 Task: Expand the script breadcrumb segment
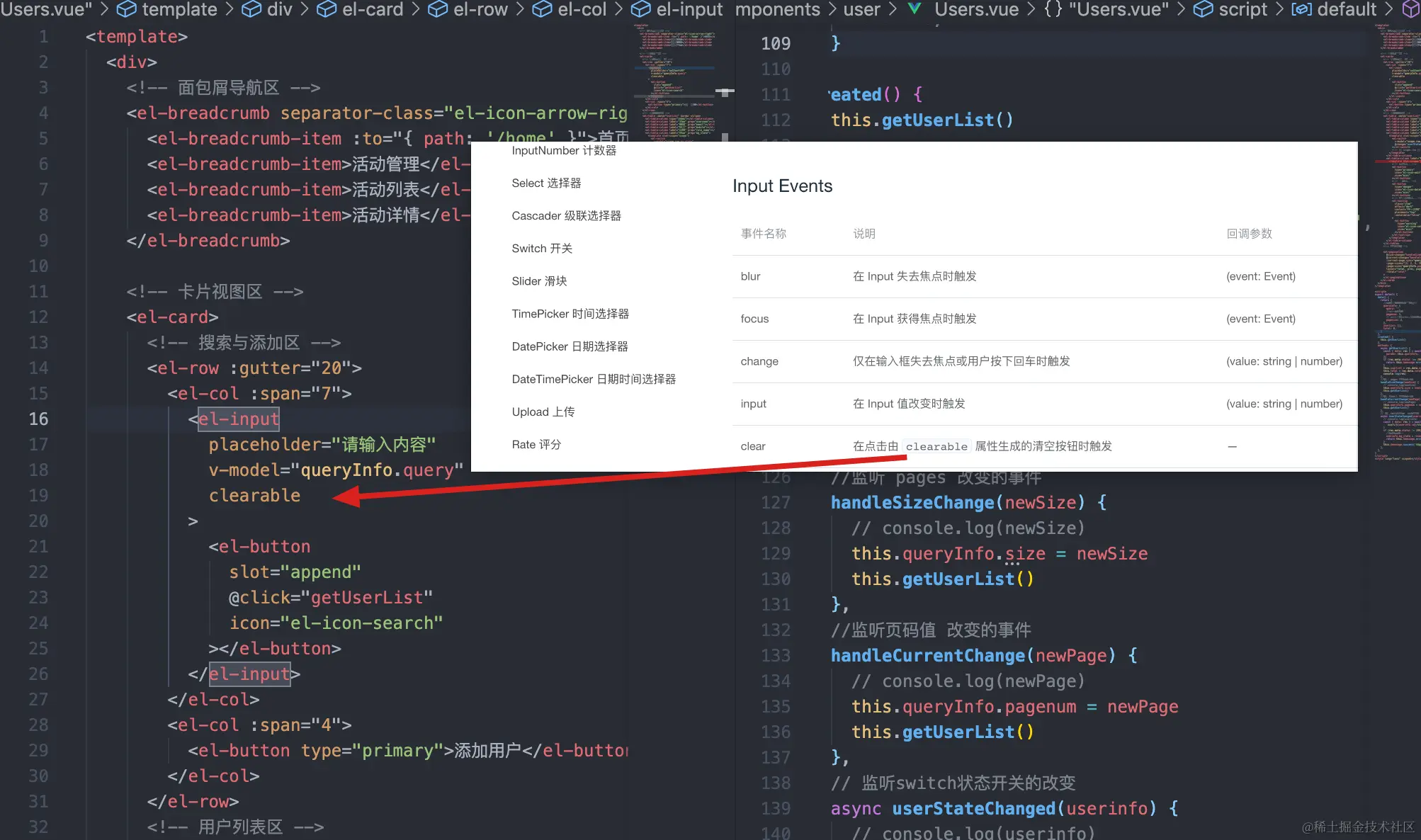pyautogui.click(x=1242, y=9)
